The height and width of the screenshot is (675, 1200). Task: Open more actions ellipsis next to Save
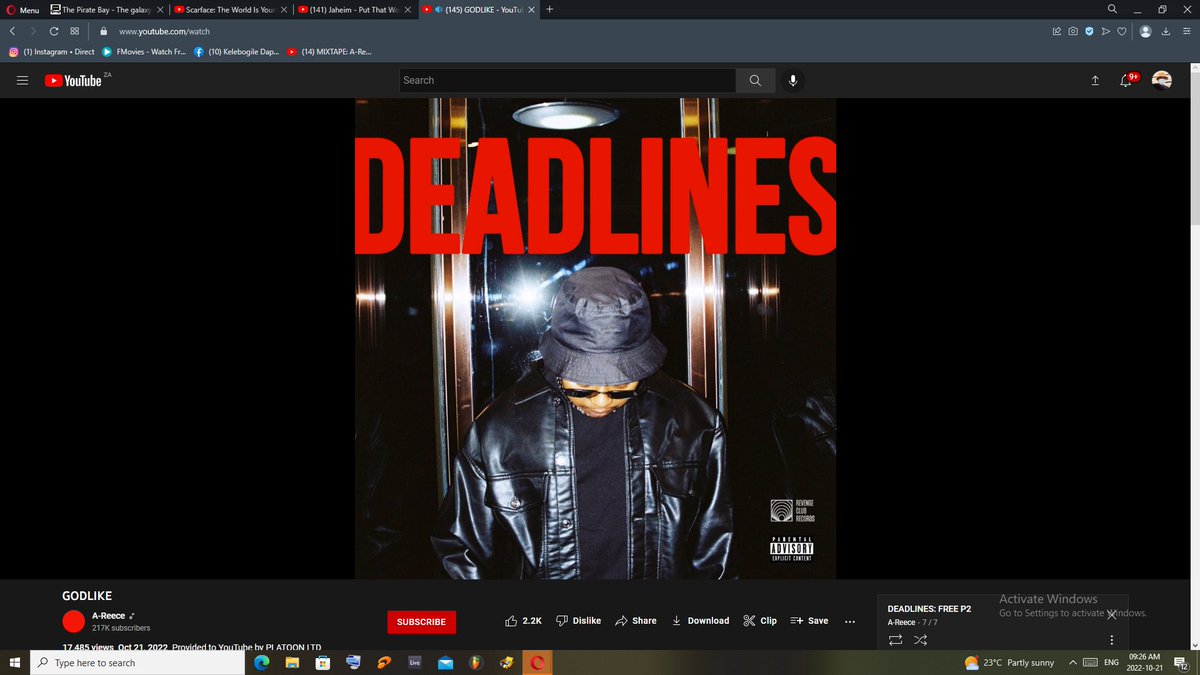[x=850, y=621]
